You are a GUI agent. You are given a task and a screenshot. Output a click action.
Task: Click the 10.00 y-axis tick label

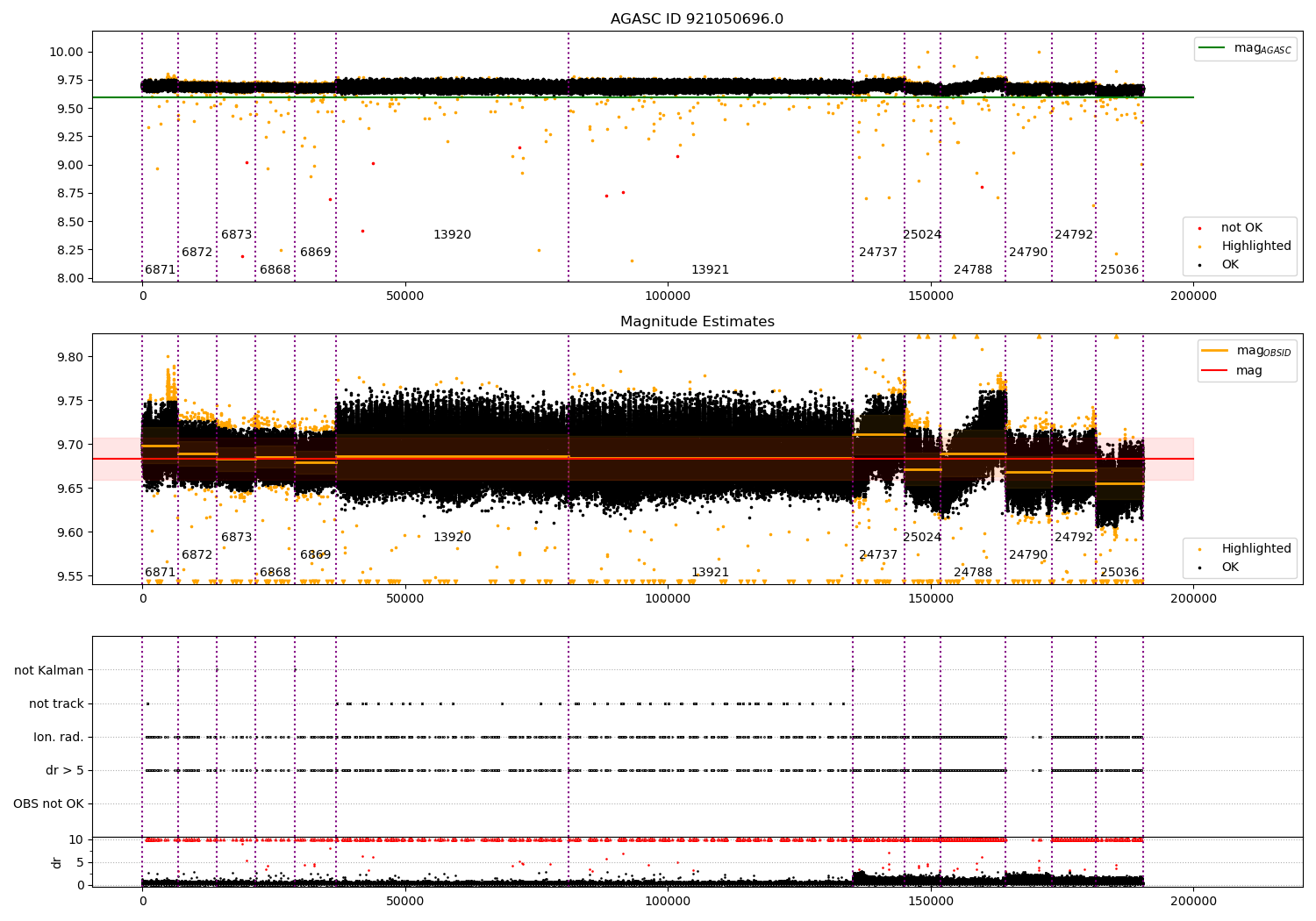pos(66,52)
